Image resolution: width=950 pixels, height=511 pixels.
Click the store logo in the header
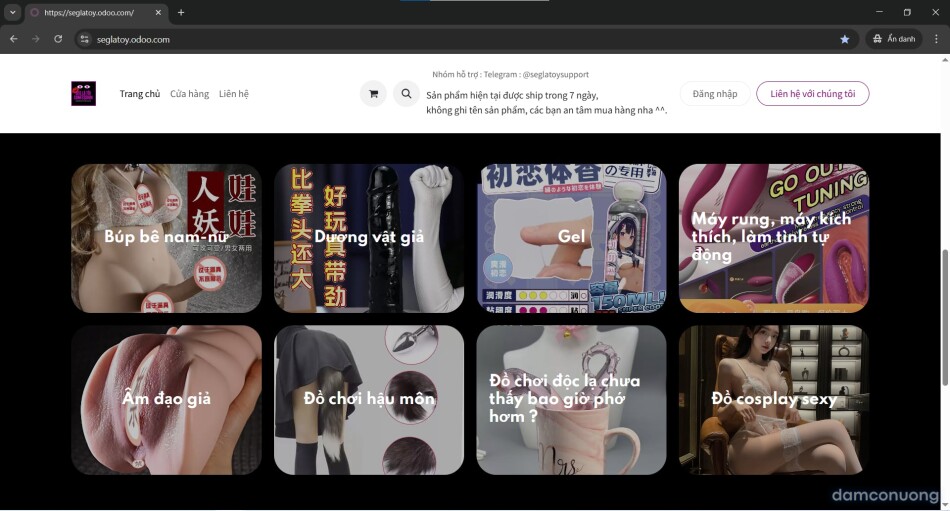pyautogui.click(x=83, y=94)
